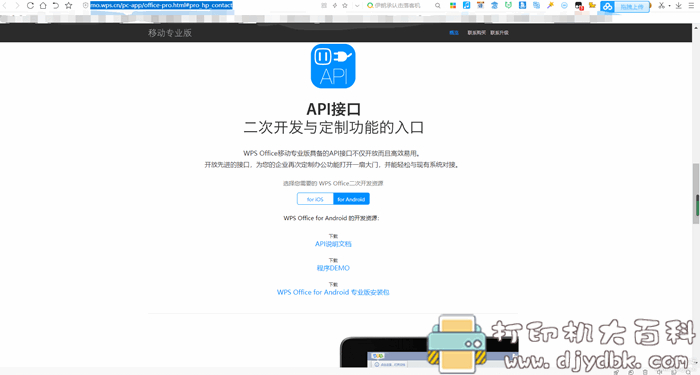Reload the page with the refresh icon

[30, 5]
